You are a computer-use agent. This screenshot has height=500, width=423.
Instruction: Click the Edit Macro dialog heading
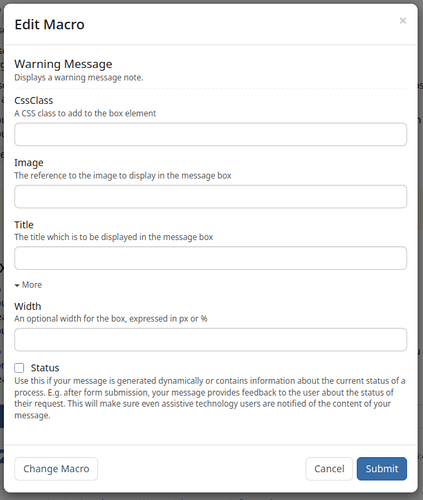49,24
